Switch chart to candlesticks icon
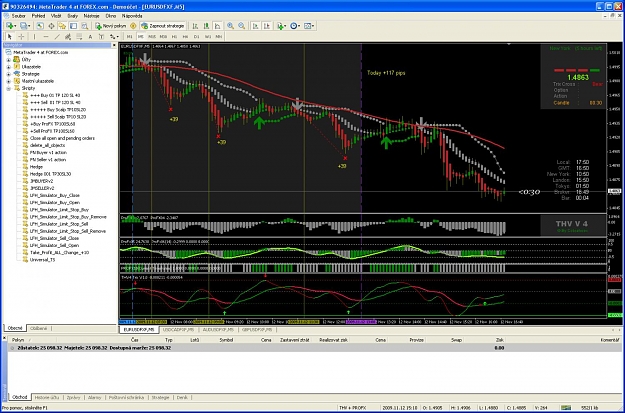The height and width of the screenshot is (413, 625). tap(206, 26)
